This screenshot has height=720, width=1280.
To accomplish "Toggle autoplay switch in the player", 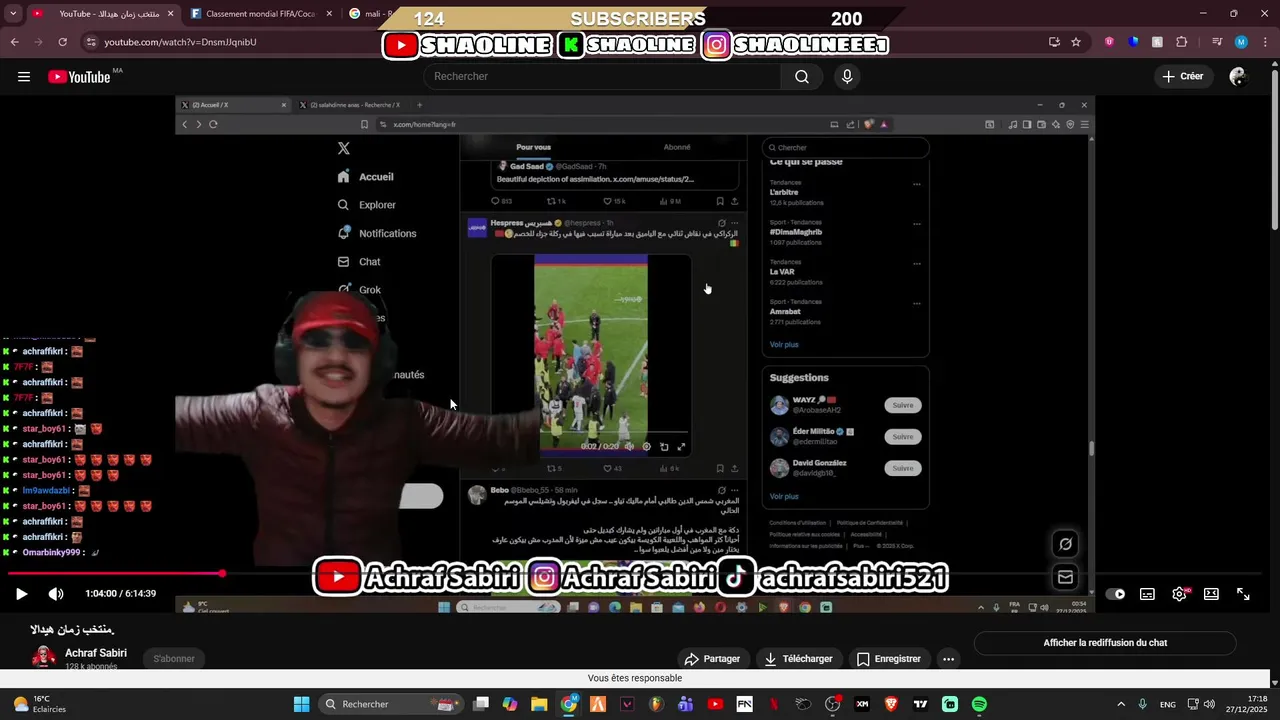I will click(x=1115, y=594).
